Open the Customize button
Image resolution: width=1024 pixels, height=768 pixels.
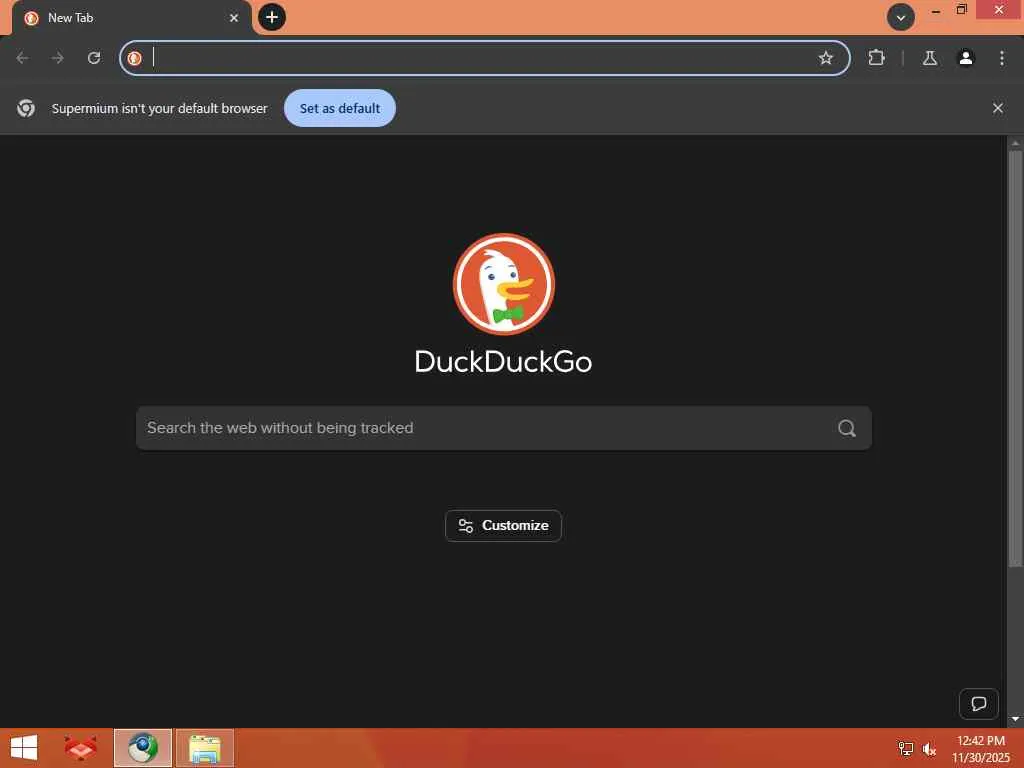point(504,526)
